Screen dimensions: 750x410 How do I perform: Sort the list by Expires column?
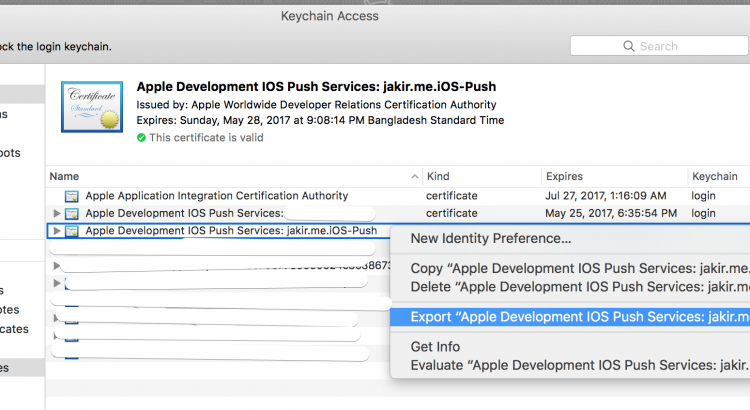click(610, 176)
